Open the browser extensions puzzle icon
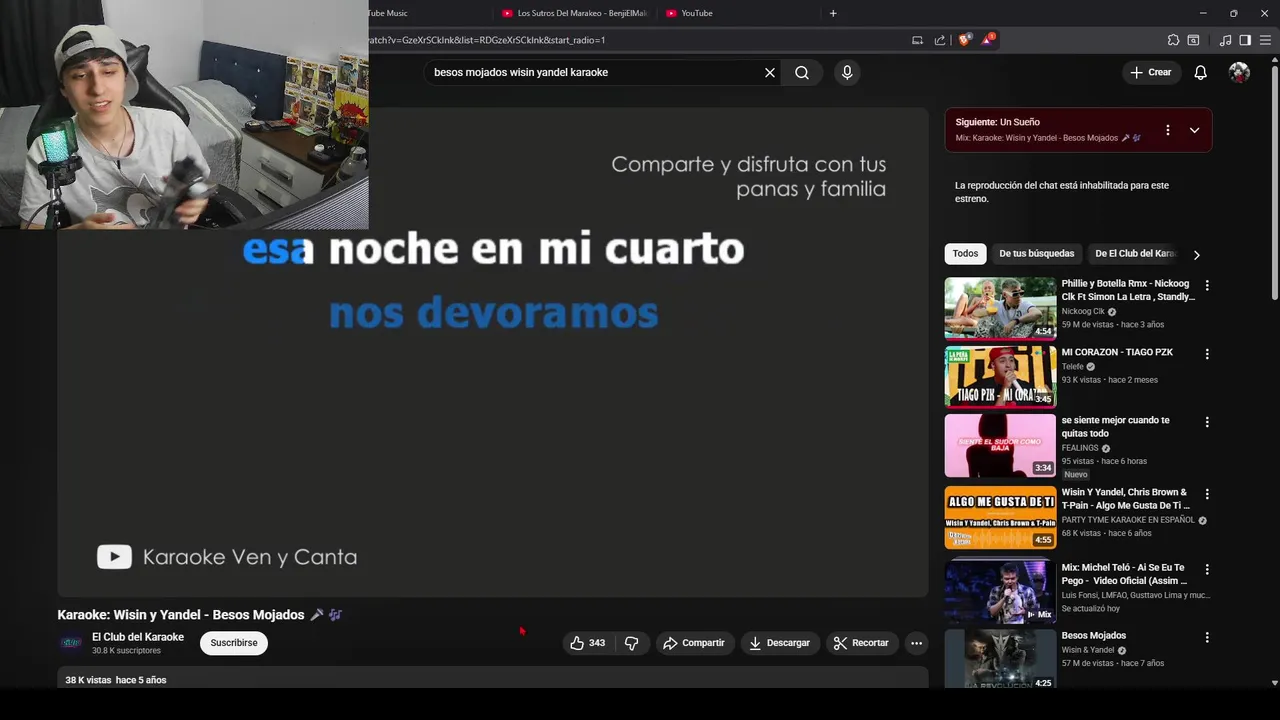This screenshot has height=720, width=1280. point(1173,40)
